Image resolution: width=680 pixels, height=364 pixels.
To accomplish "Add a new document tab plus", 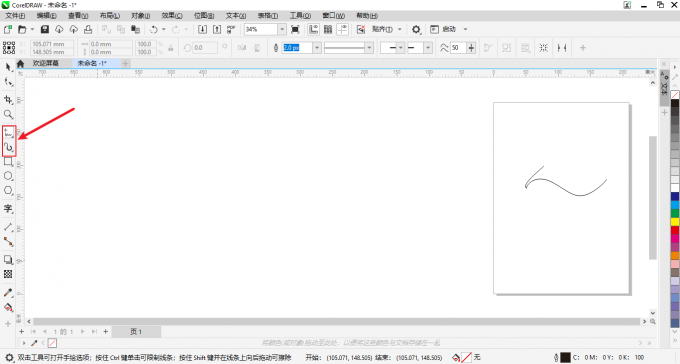I will [125, 63].
